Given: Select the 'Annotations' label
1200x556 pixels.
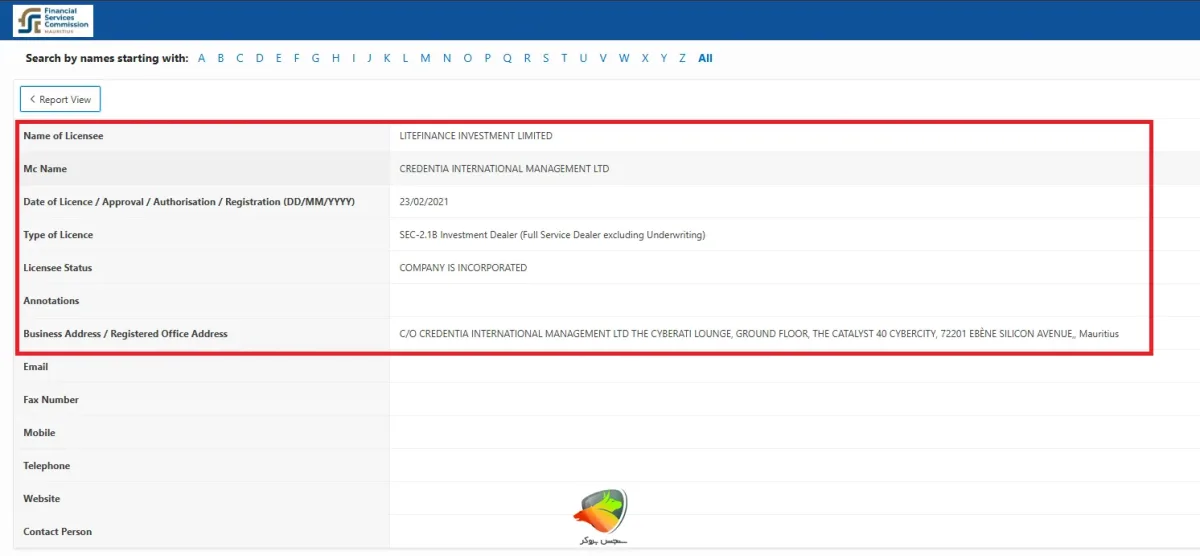Looking at the screenshot, I should tap(51, 301).
